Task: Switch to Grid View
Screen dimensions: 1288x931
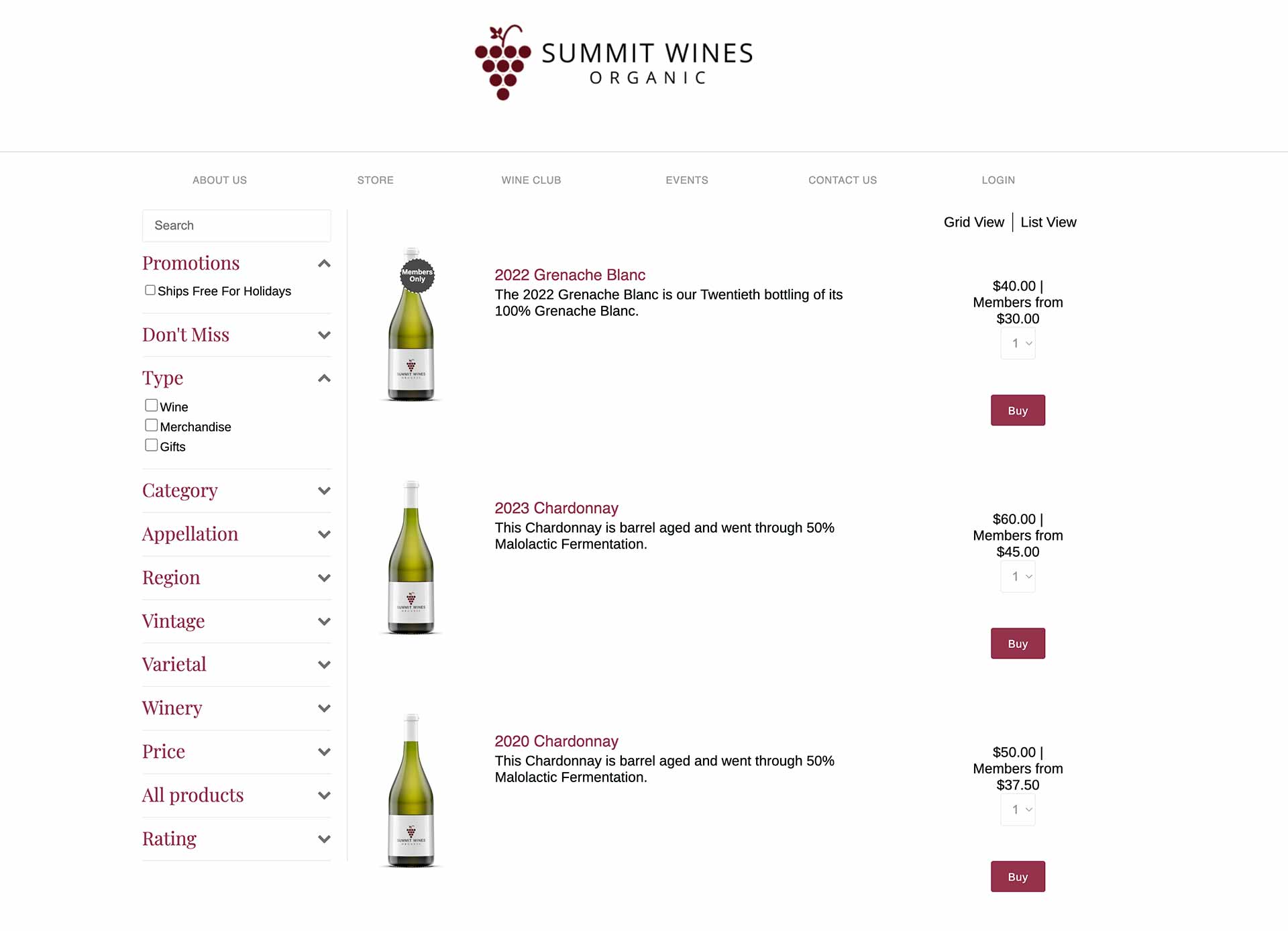Action: [x=973, y=222]
